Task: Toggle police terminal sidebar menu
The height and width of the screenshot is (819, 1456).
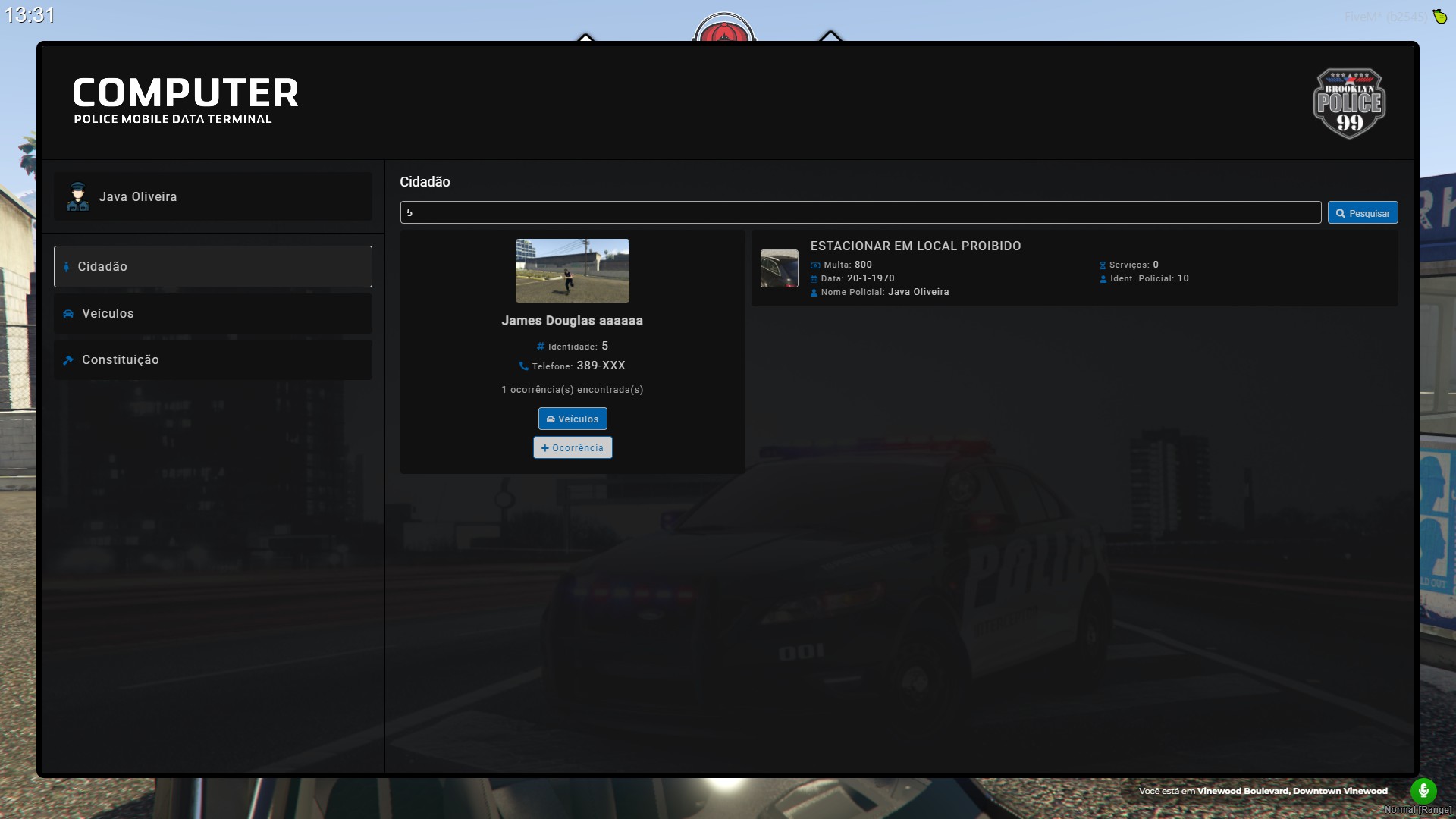Action: pos(213,197)
